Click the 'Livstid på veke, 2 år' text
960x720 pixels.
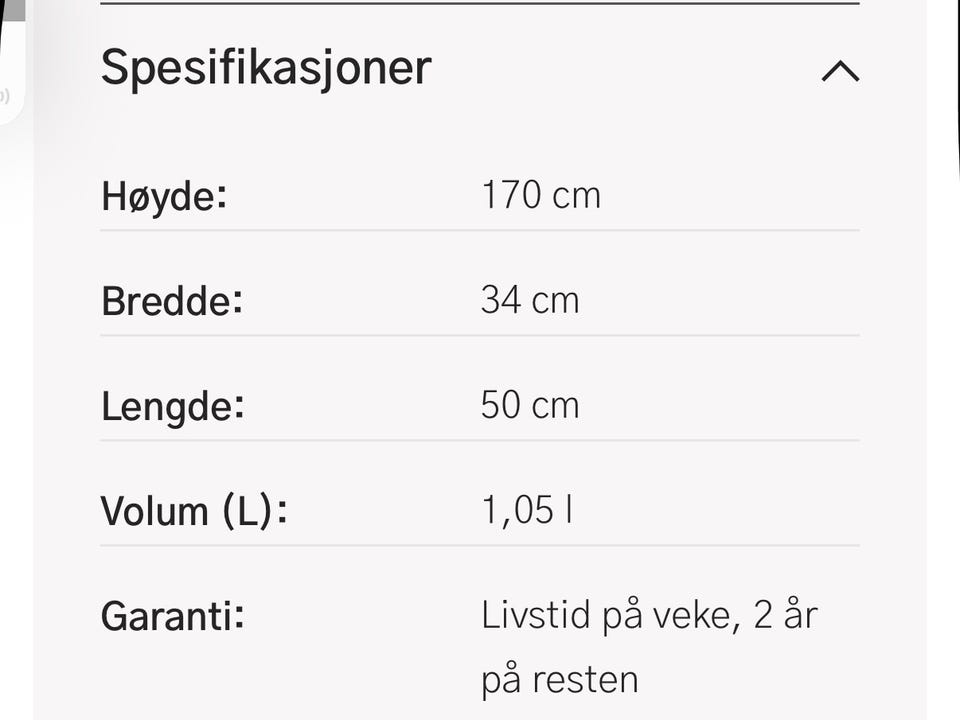[x=649, y=615]
